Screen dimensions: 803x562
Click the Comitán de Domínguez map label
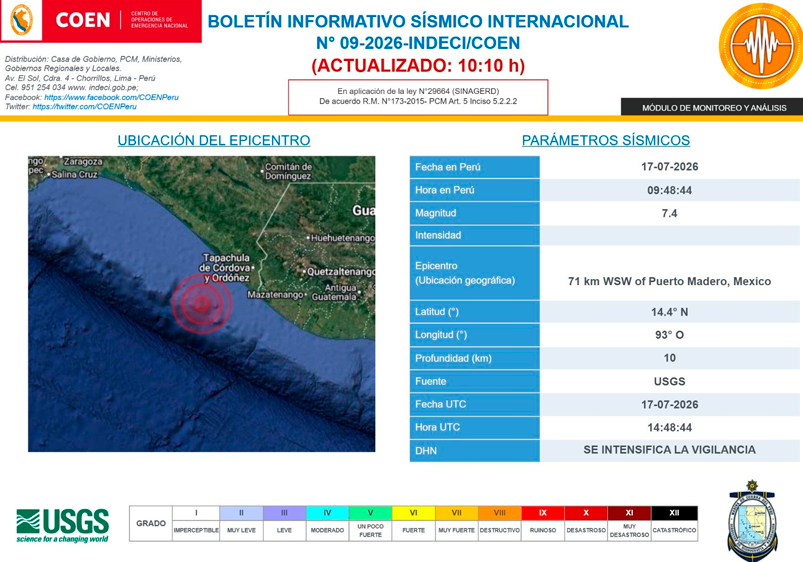click(x=288, y=171)
